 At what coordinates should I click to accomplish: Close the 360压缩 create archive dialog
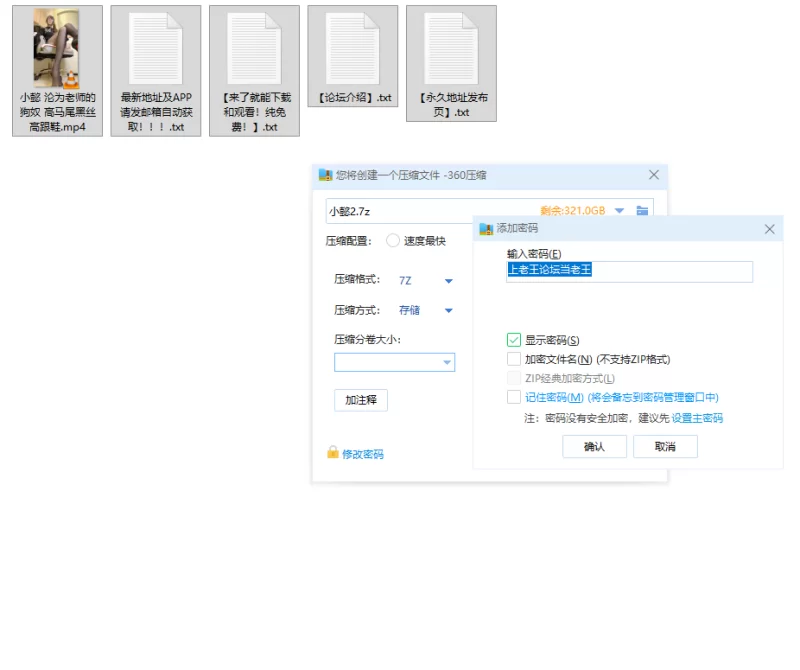click(654, 175)
